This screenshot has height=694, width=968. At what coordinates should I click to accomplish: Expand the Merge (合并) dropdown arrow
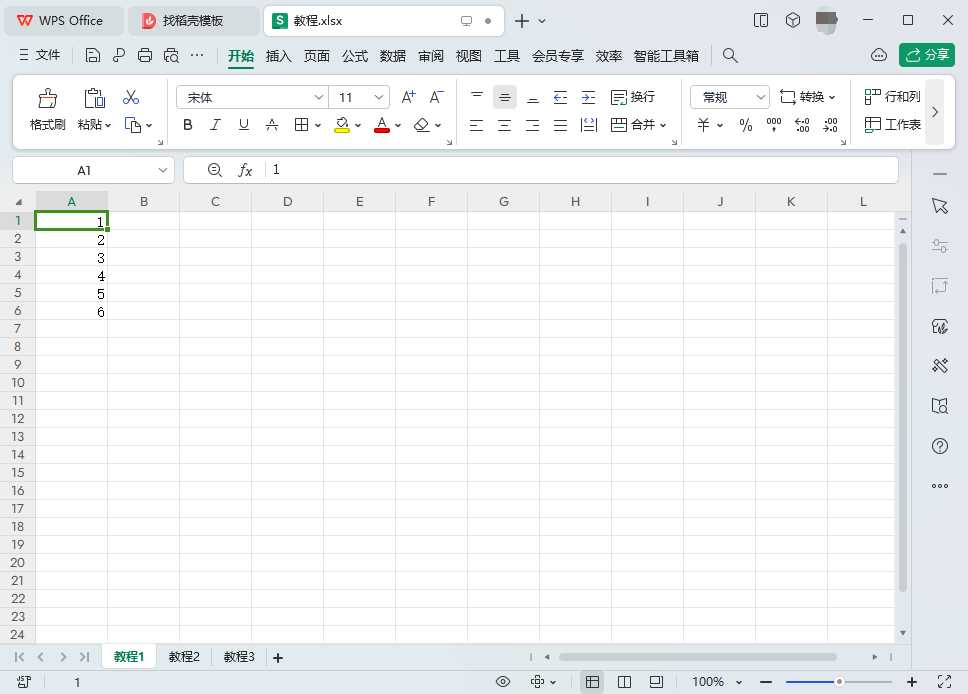coord(663,125)
